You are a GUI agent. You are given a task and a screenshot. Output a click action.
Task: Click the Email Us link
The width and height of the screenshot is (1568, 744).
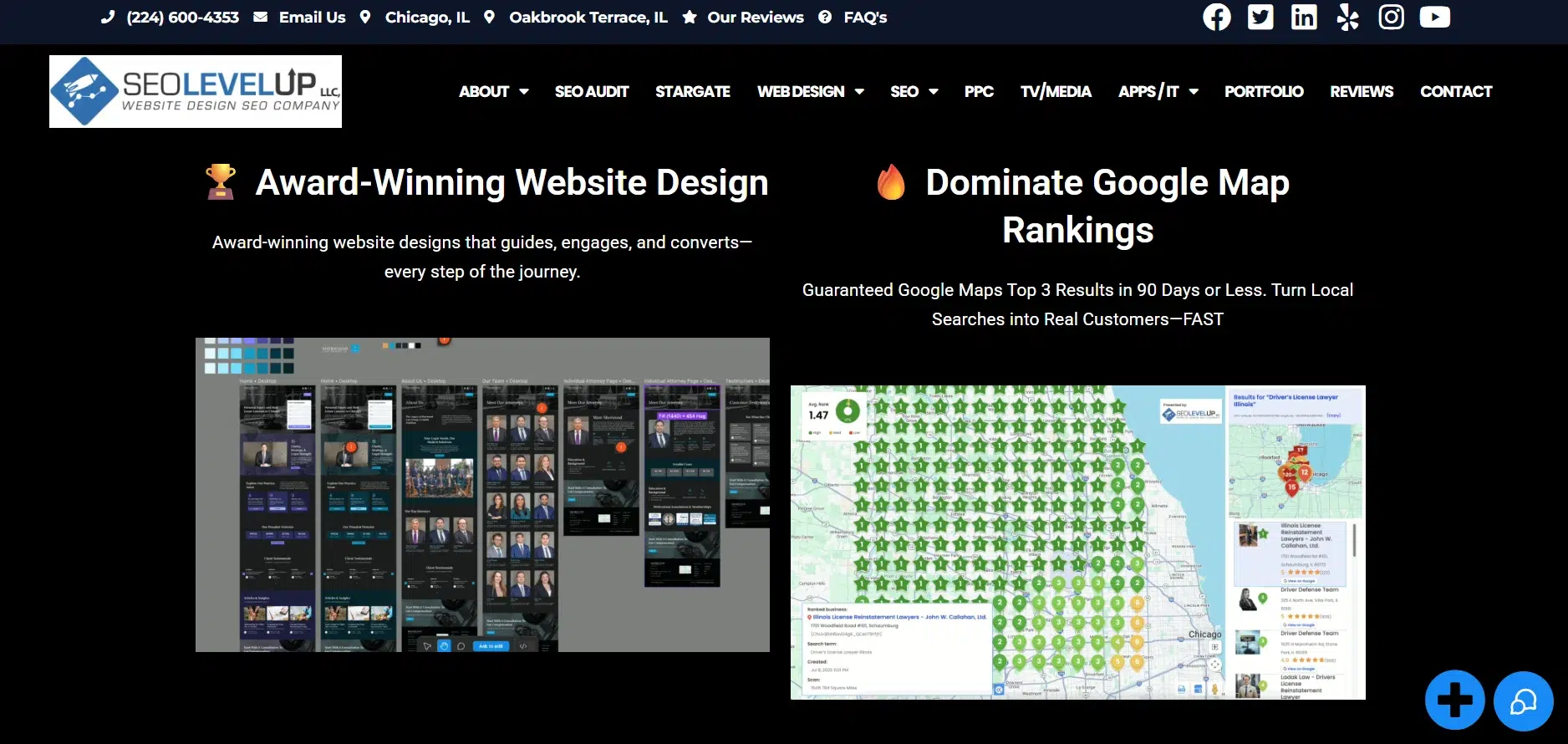(312, 17)
